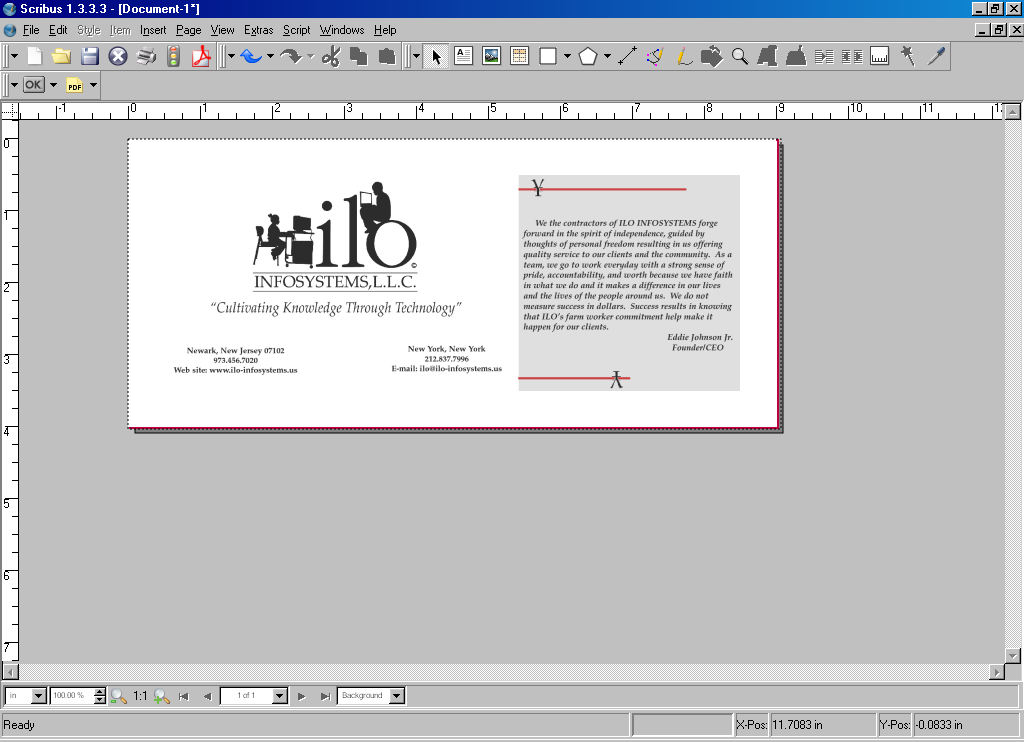Screen dimensions: 1024x742
Task: Pick the Insert Line tool
Action: [x=628, y=56]
